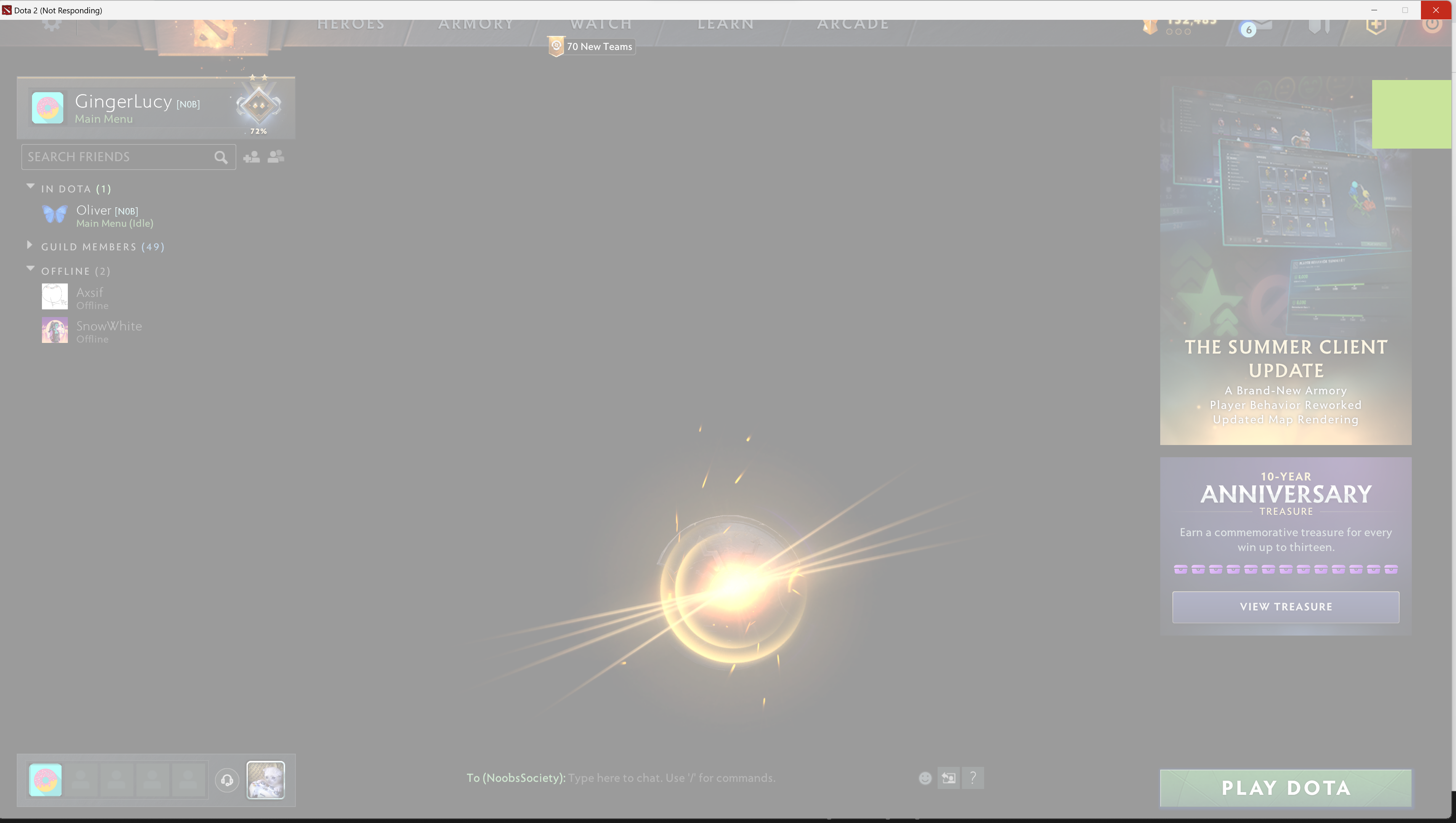Screen dimensions: 1456x823
Task: Switch to the ARCADE tab
Action: tap(853, 24)
